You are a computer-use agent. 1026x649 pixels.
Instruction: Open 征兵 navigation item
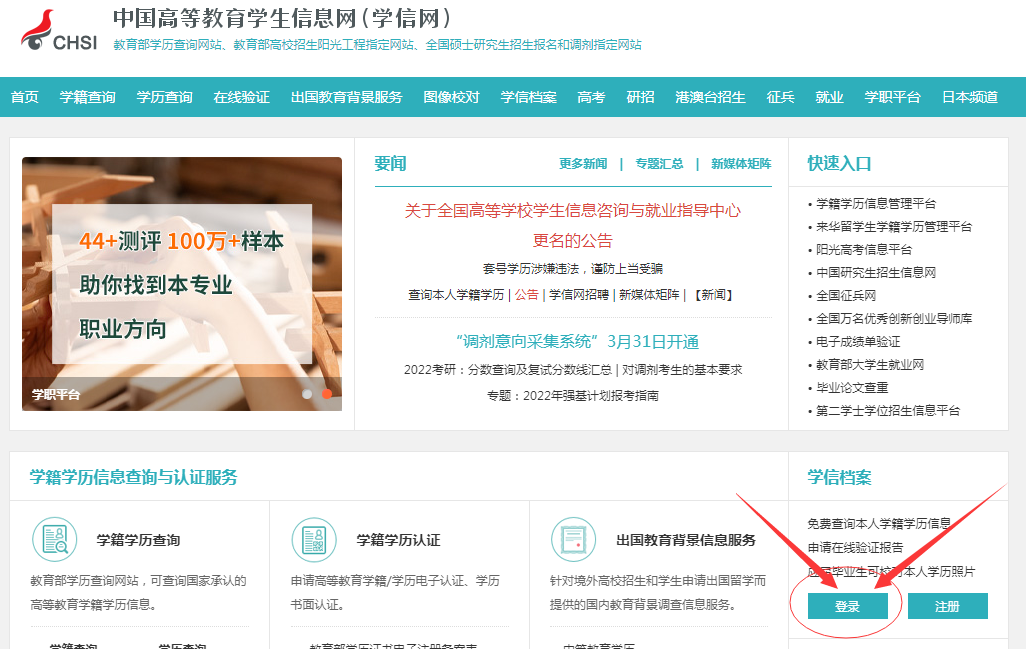(780, 97)
